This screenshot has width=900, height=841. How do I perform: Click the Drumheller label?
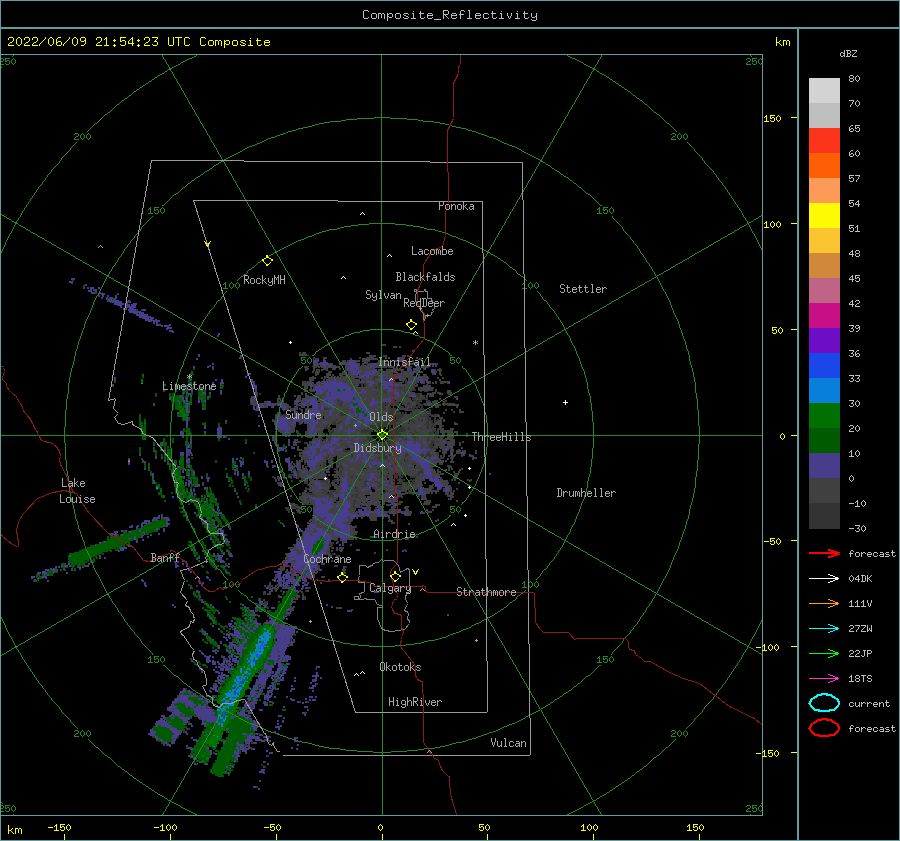(x=586, y=493)
